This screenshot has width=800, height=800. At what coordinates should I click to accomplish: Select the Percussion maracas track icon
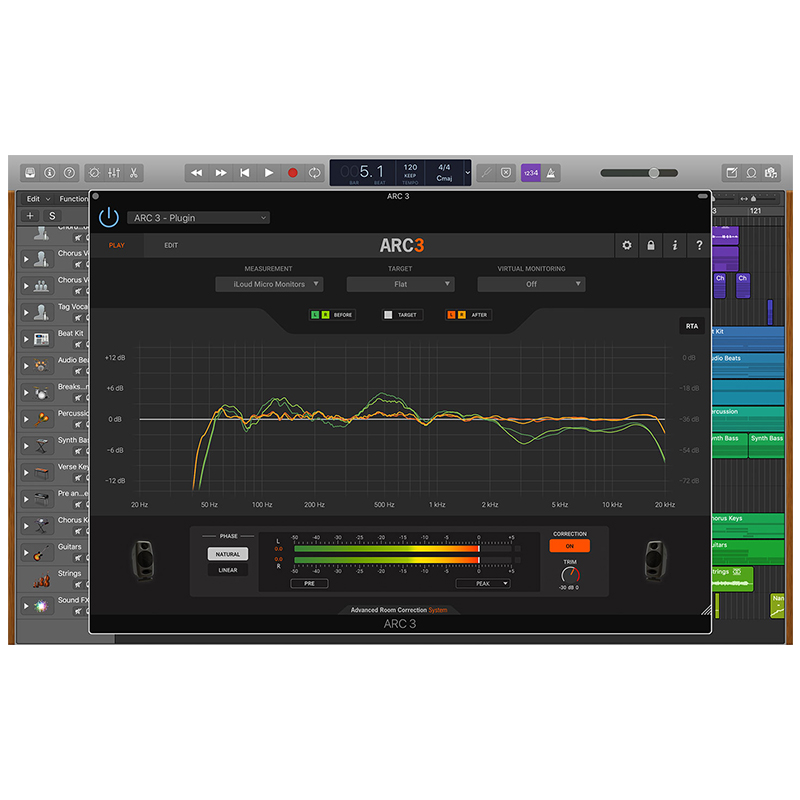coord(41,419)
